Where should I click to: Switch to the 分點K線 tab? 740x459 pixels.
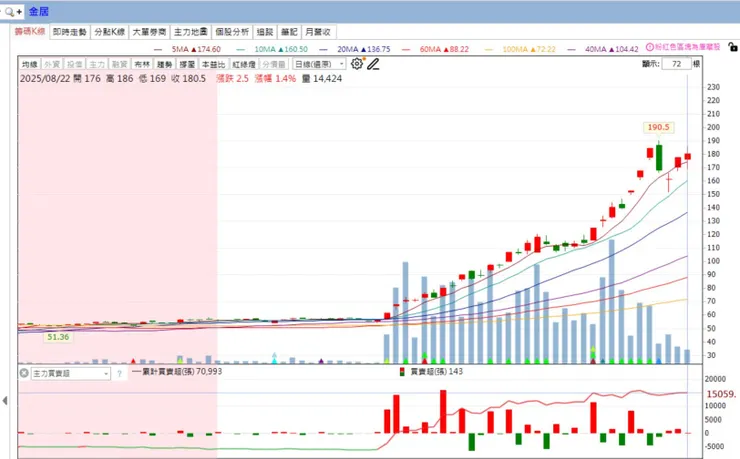click(109, 32)
